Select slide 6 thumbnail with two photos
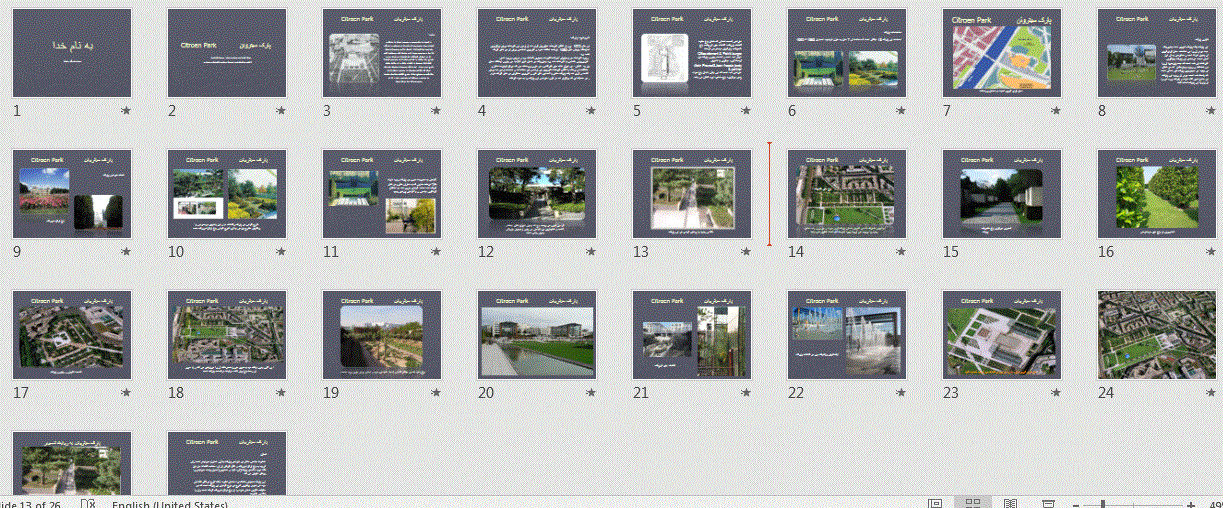 (x=847, y=53)
